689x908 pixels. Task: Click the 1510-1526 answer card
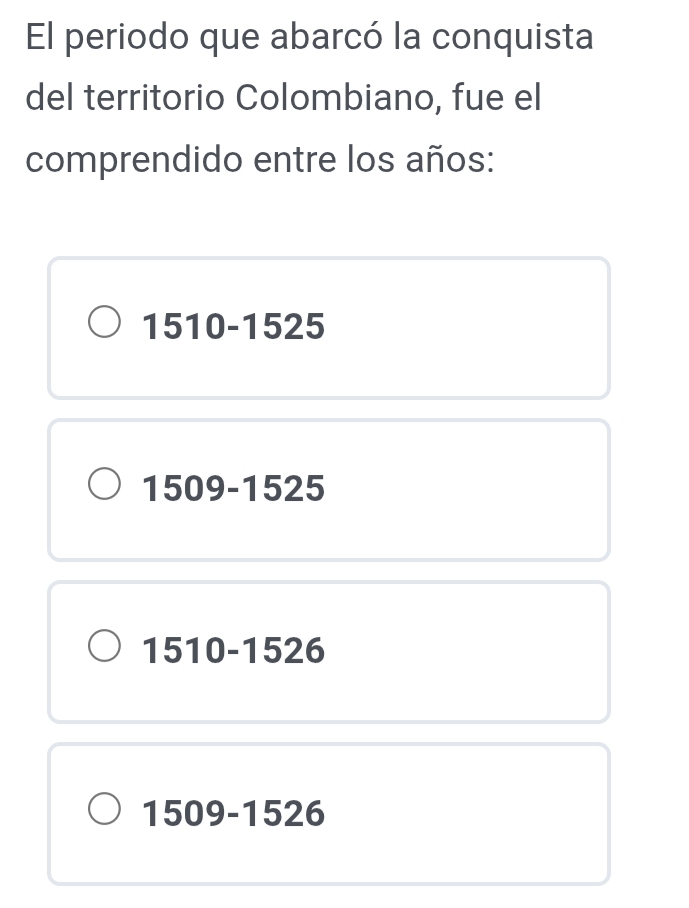coord(330,650)
